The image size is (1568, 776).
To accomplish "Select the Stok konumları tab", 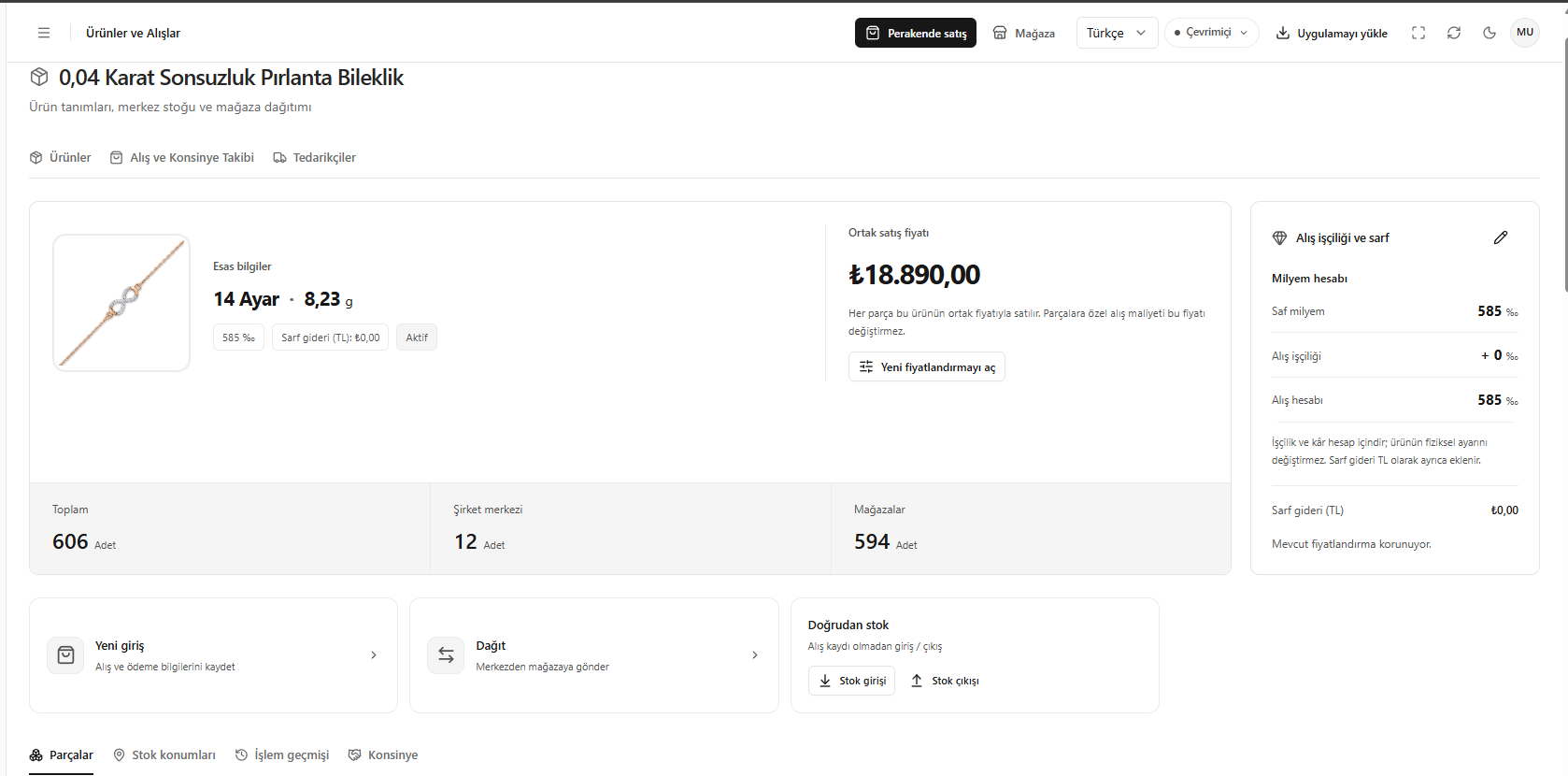I will pyautogui.click(x=164, y=755).
